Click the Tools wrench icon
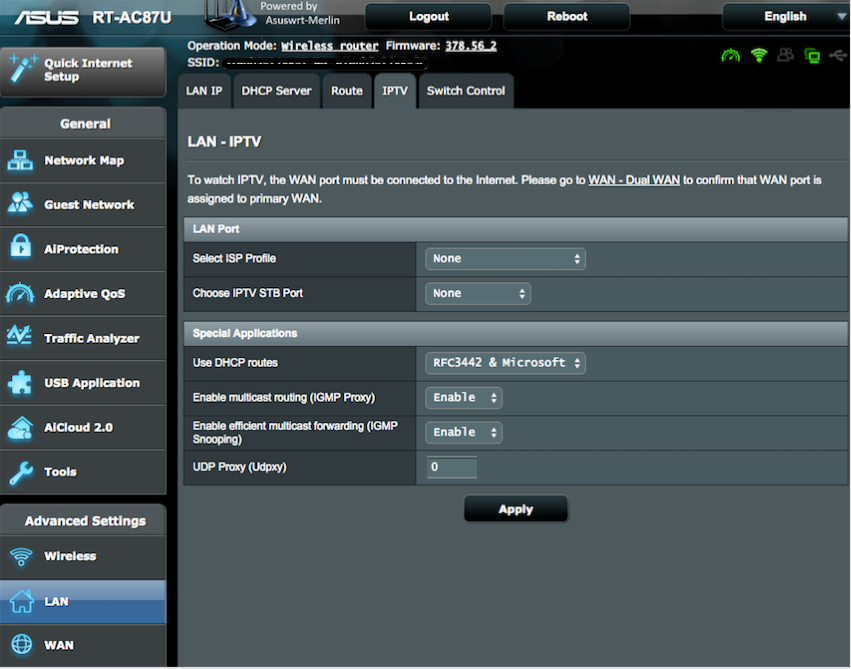This screenshot has height=669, width=851. tap(21, 473)
